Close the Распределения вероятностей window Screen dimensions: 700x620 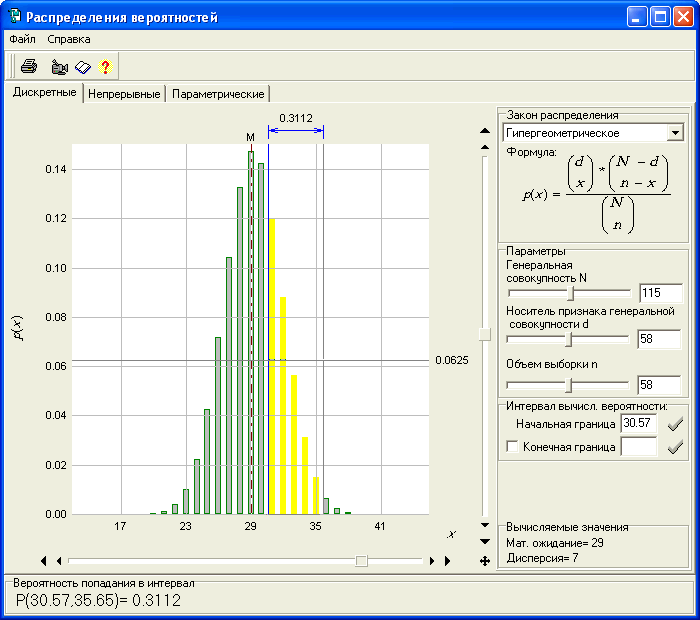(683, 17)
